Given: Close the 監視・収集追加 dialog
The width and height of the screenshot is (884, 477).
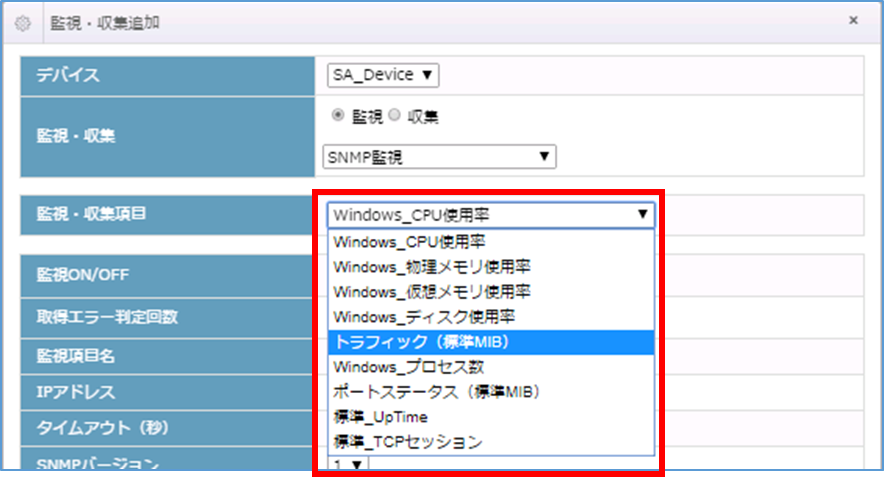Looking at the screenshot, I should tap(853, 20).
